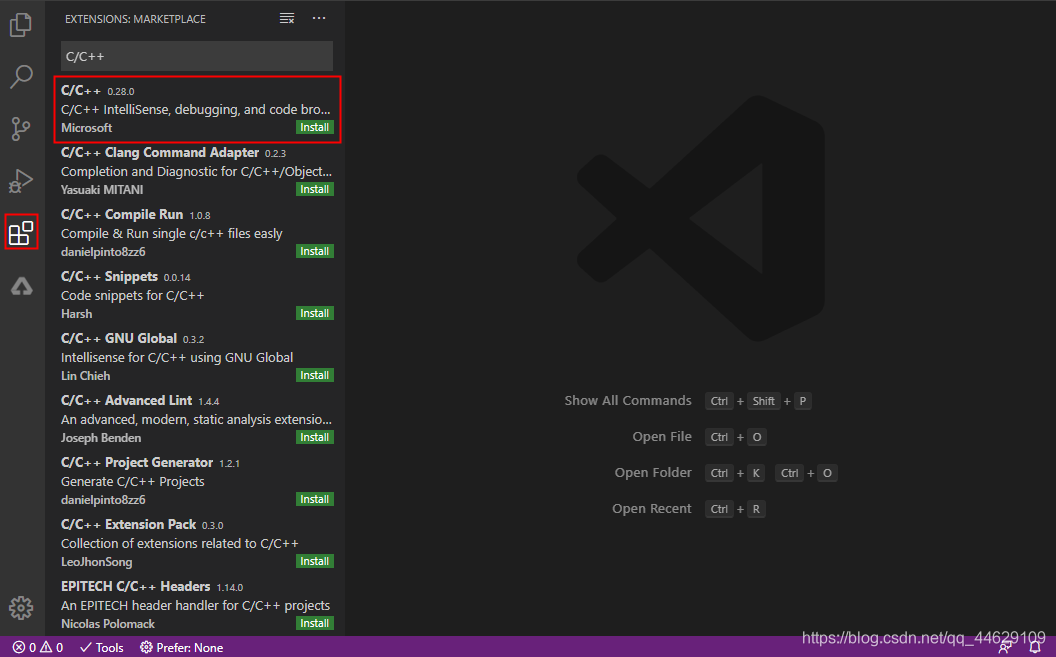Click the Open Folder label
Screen dimensions: 1056x657
click(653, 473)
